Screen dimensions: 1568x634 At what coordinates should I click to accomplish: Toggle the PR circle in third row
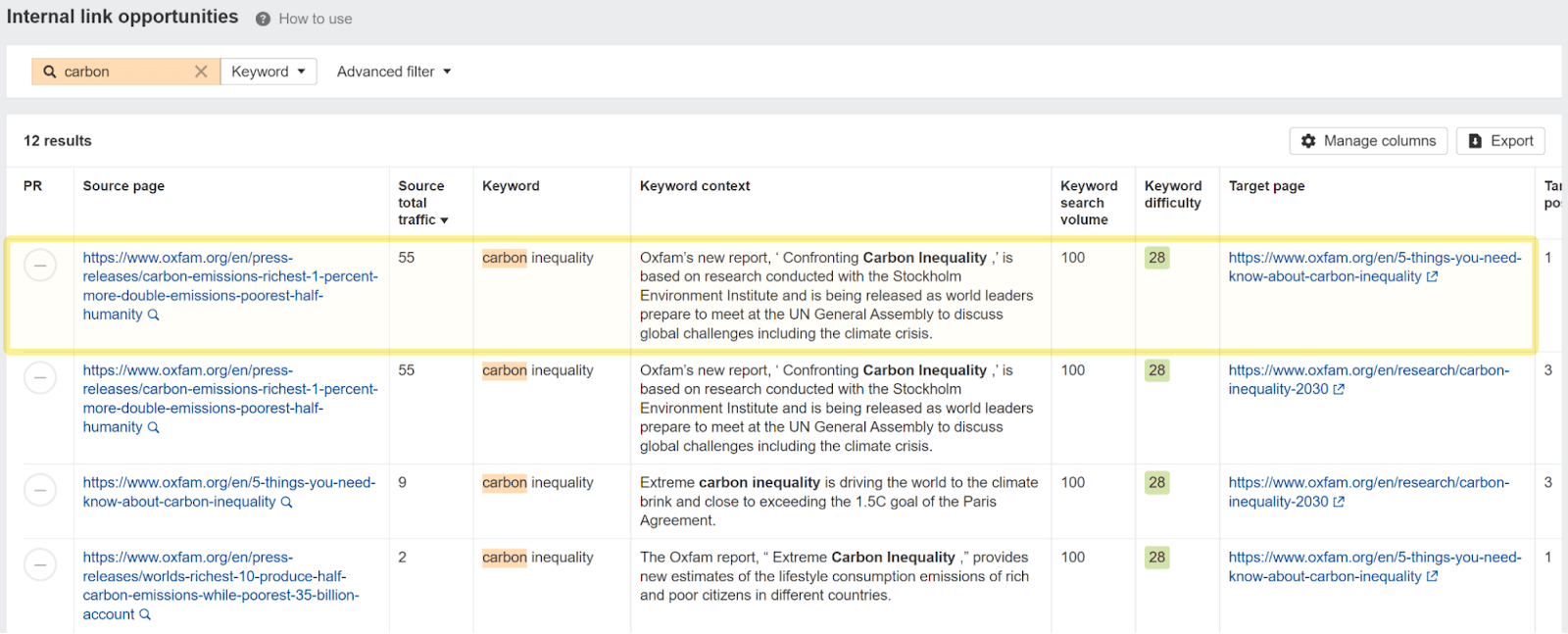(x=40, y=489)
